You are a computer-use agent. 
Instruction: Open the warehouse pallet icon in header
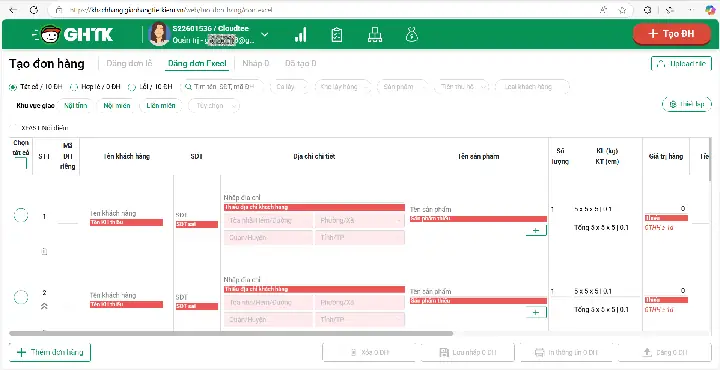(x=375, y=35)
